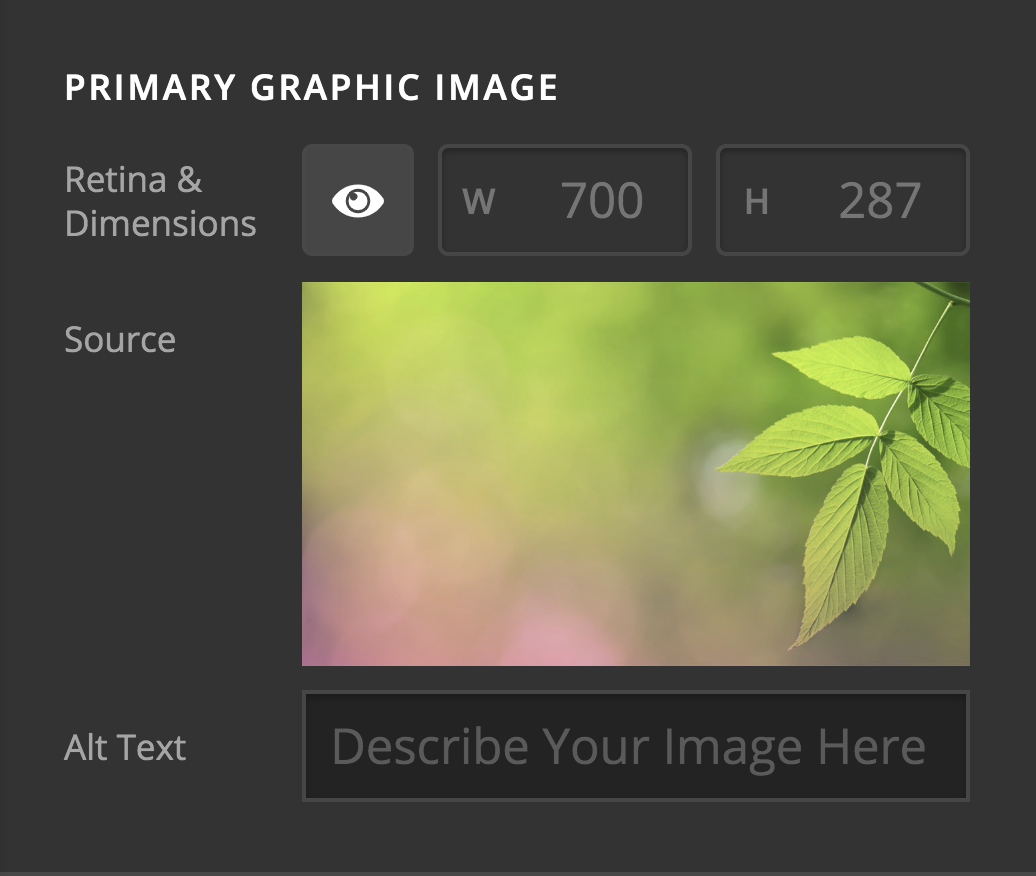Click inside the alt text description box
The image size is (1036, 876).
[x=635, y=746]
